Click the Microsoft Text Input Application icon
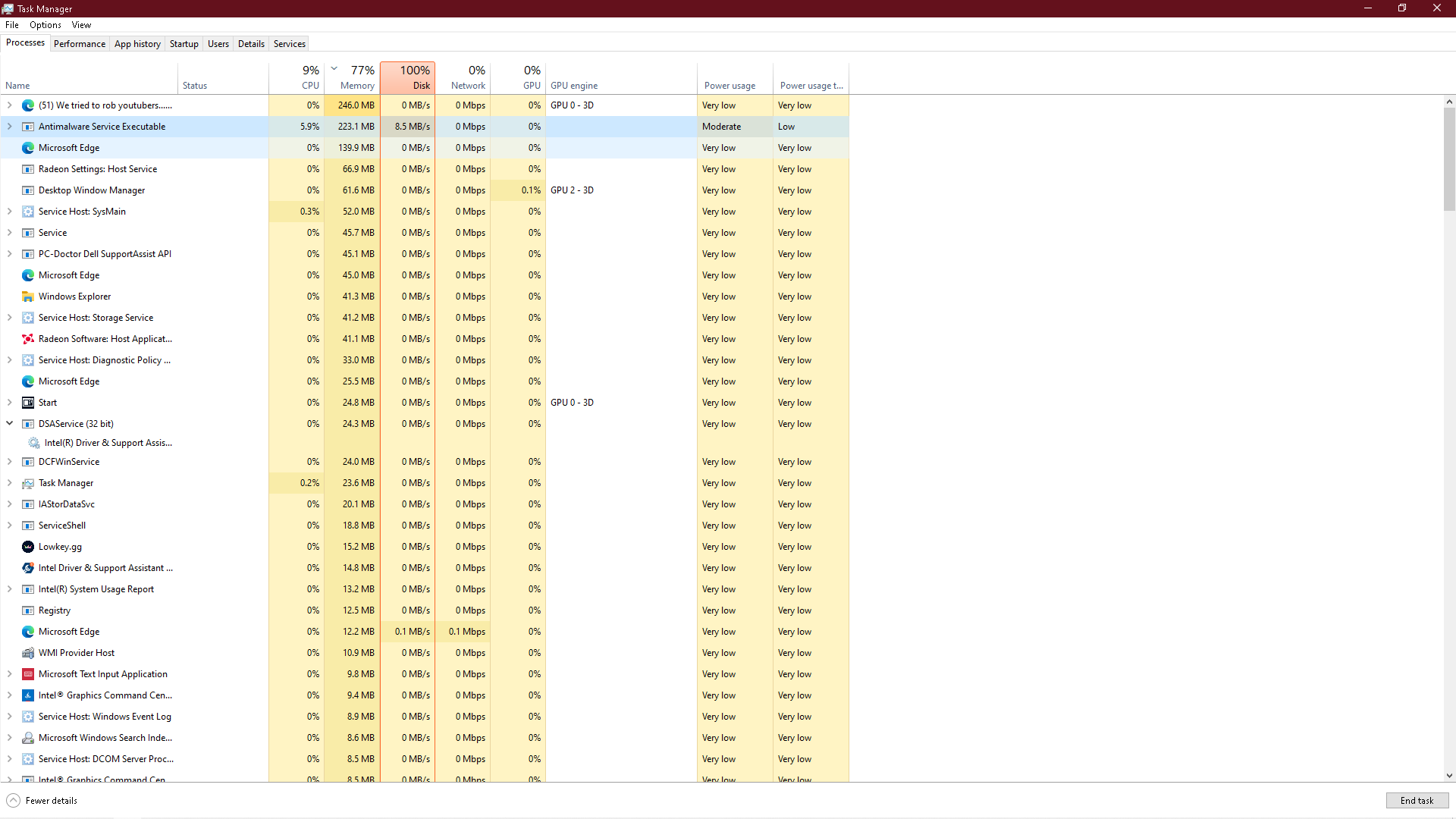Screen dimensions: 1456x819 pos(28,674)
